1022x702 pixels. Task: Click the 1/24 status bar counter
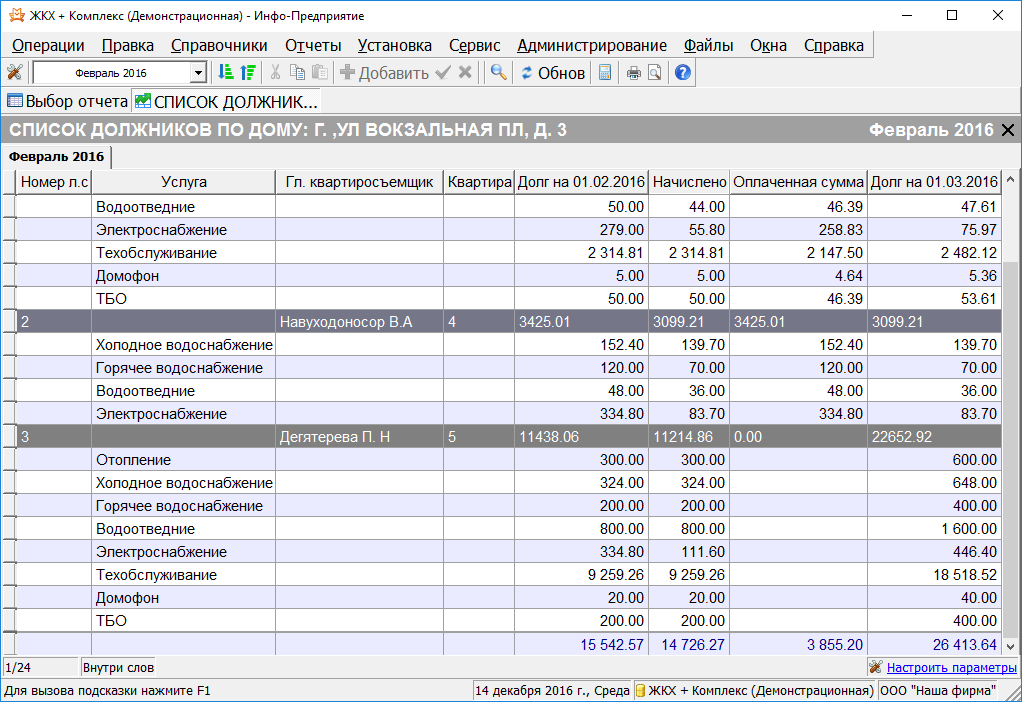pyautogui.click(x=40, y=667)
